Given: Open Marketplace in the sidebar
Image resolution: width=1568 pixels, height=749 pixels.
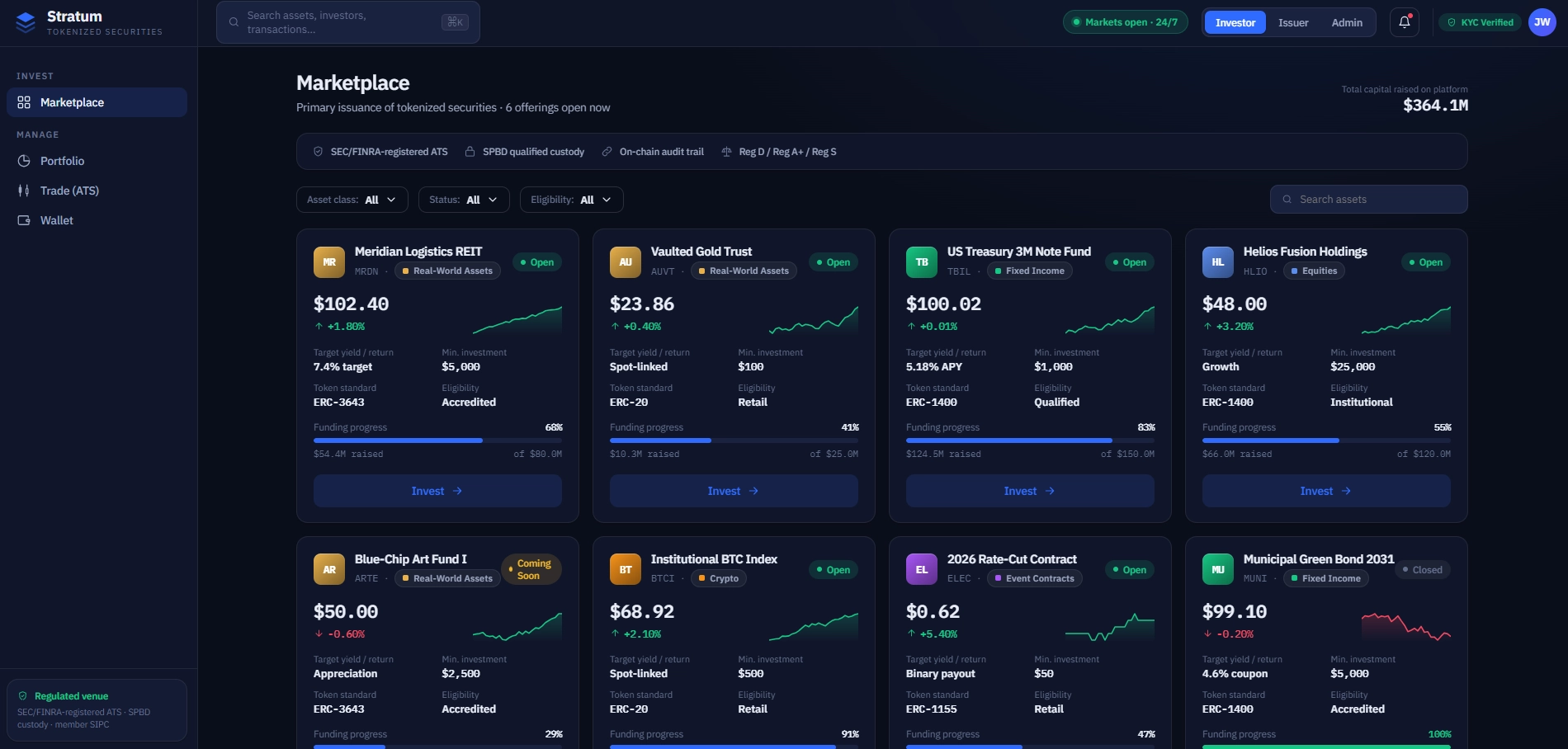Looking at the screenshot, I should 97,102.
